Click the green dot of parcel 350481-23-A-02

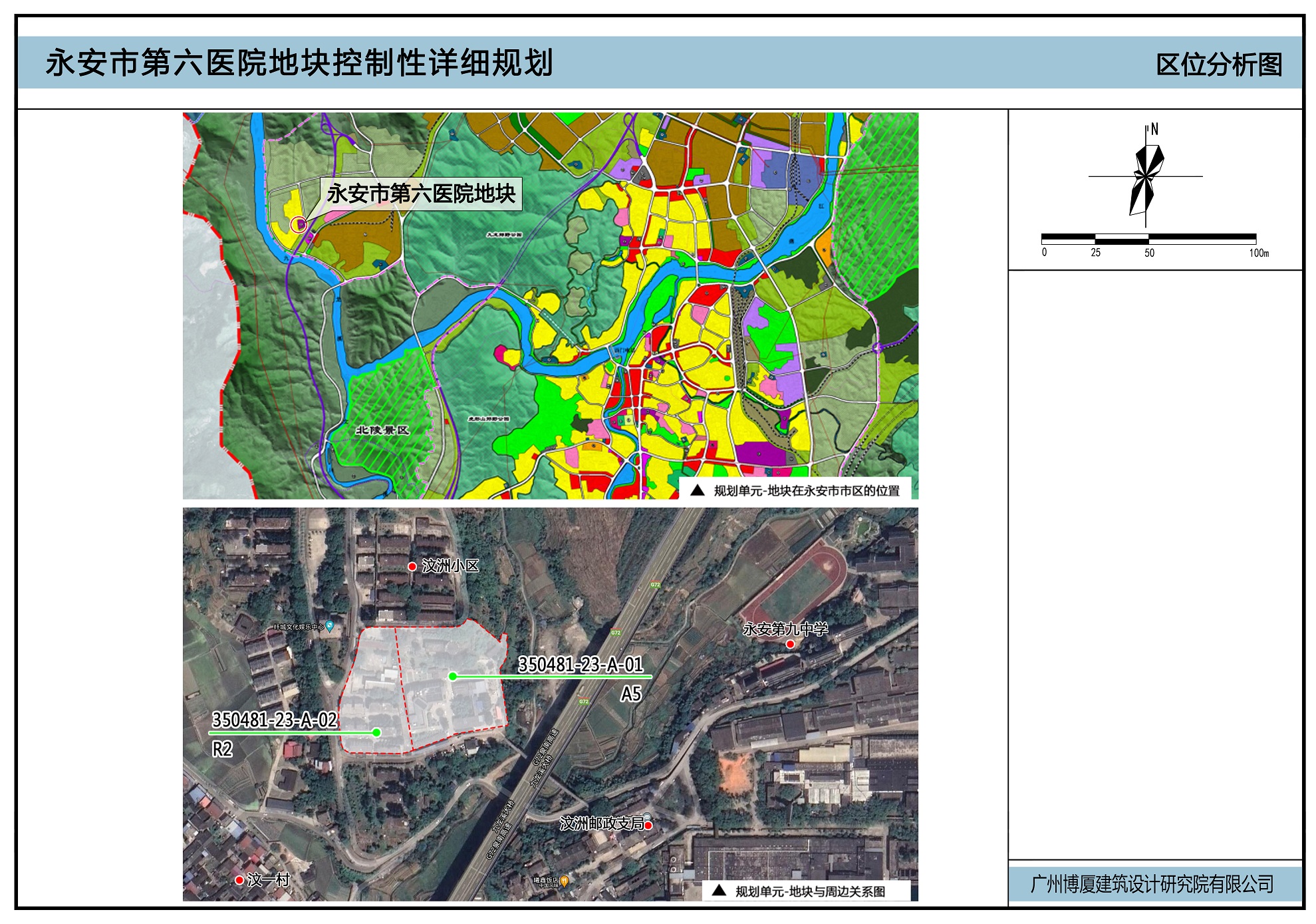click(376, 732)
